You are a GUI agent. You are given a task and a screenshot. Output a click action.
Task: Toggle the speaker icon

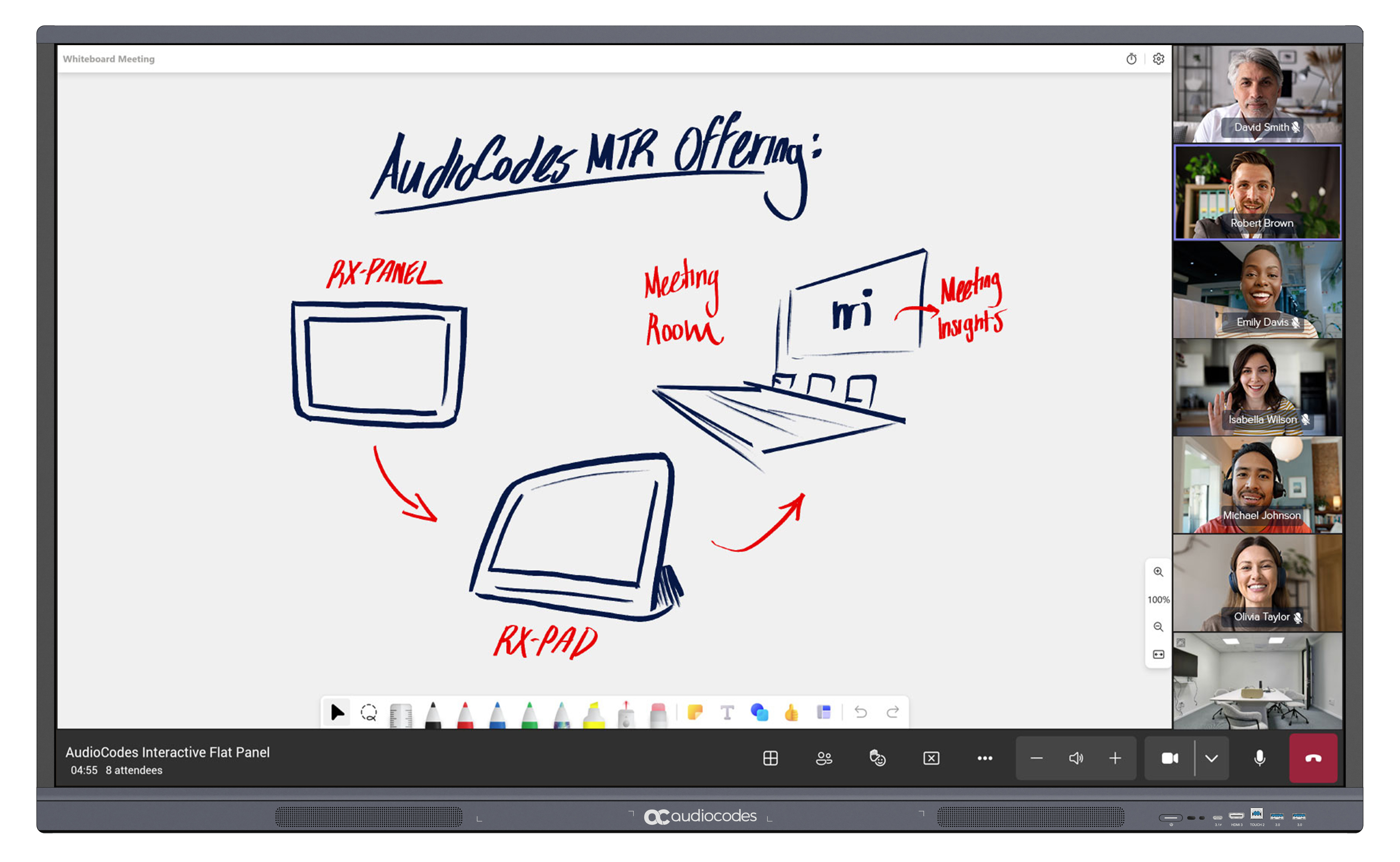[1076, 758]
